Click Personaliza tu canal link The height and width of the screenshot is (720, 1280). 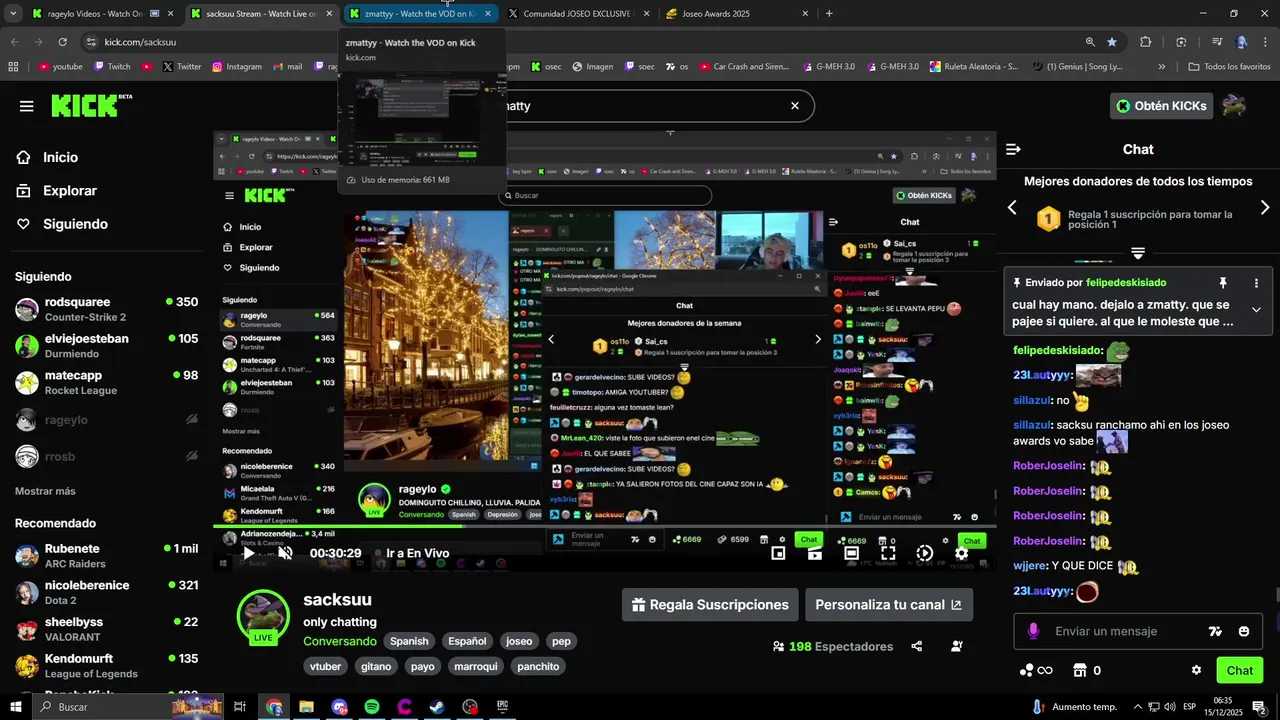tap(889, 605)
